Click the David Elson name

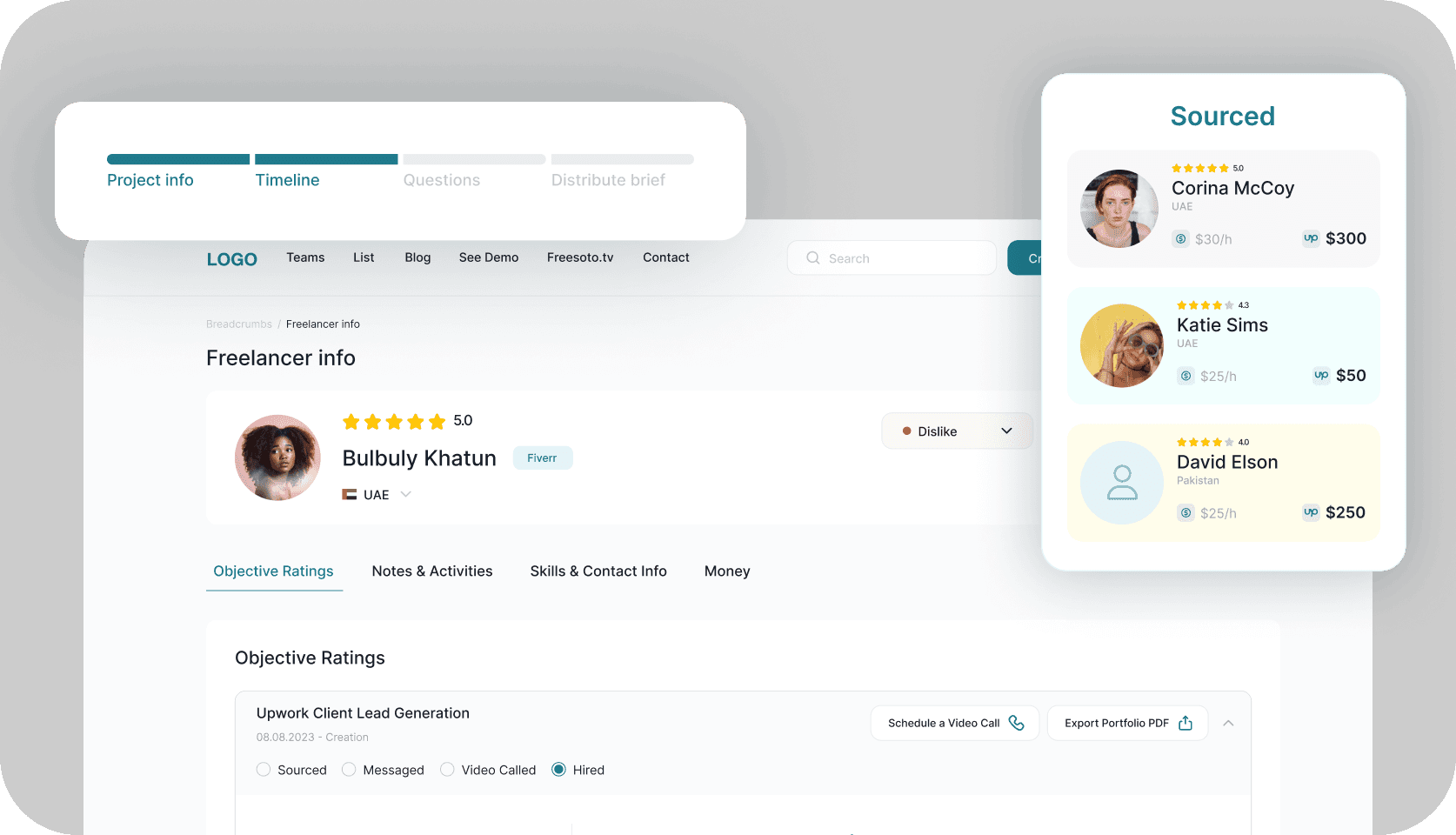[x=1227, y=463]
